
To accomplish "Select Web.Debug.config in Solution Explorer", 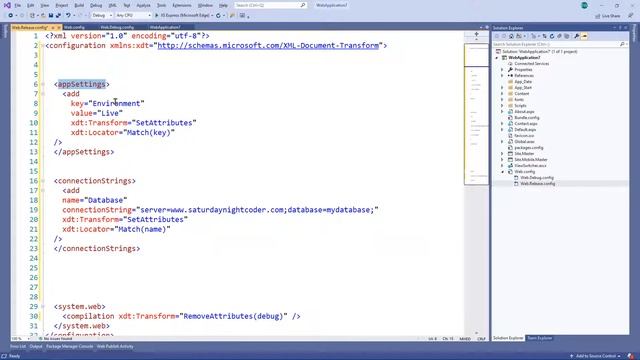I will 537,178.
